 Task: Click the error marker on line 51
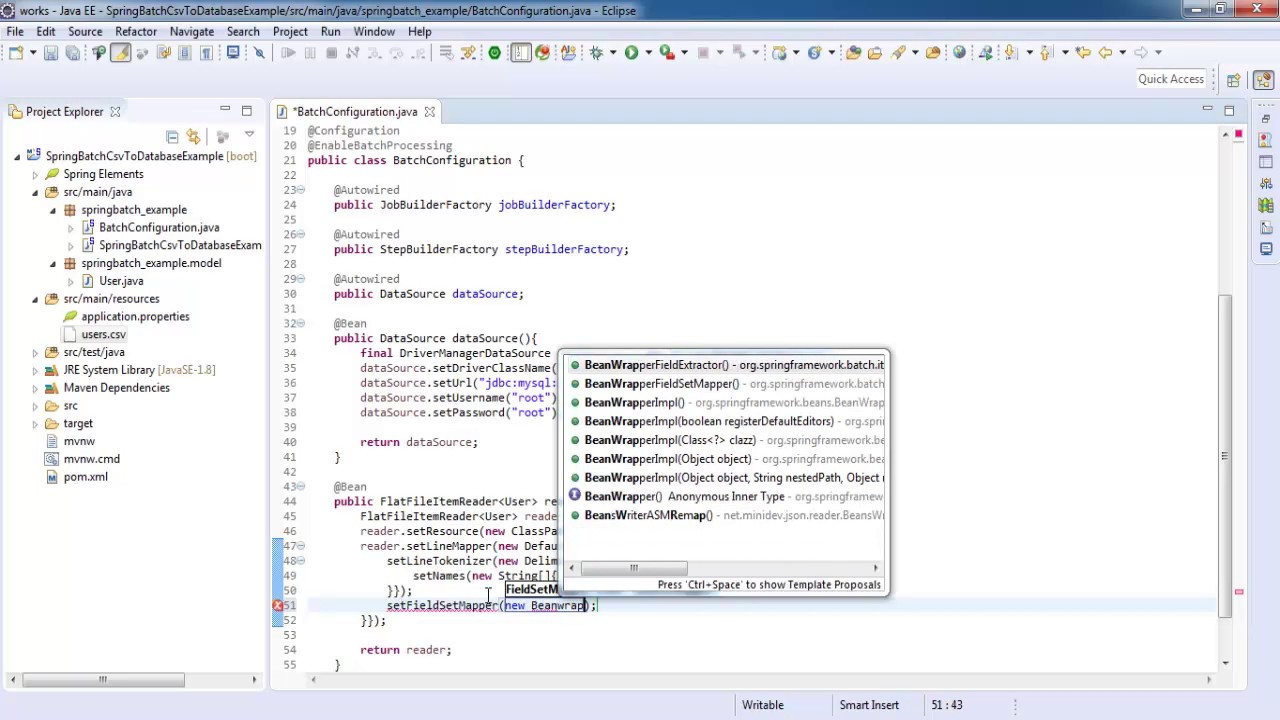coord(278,605)
